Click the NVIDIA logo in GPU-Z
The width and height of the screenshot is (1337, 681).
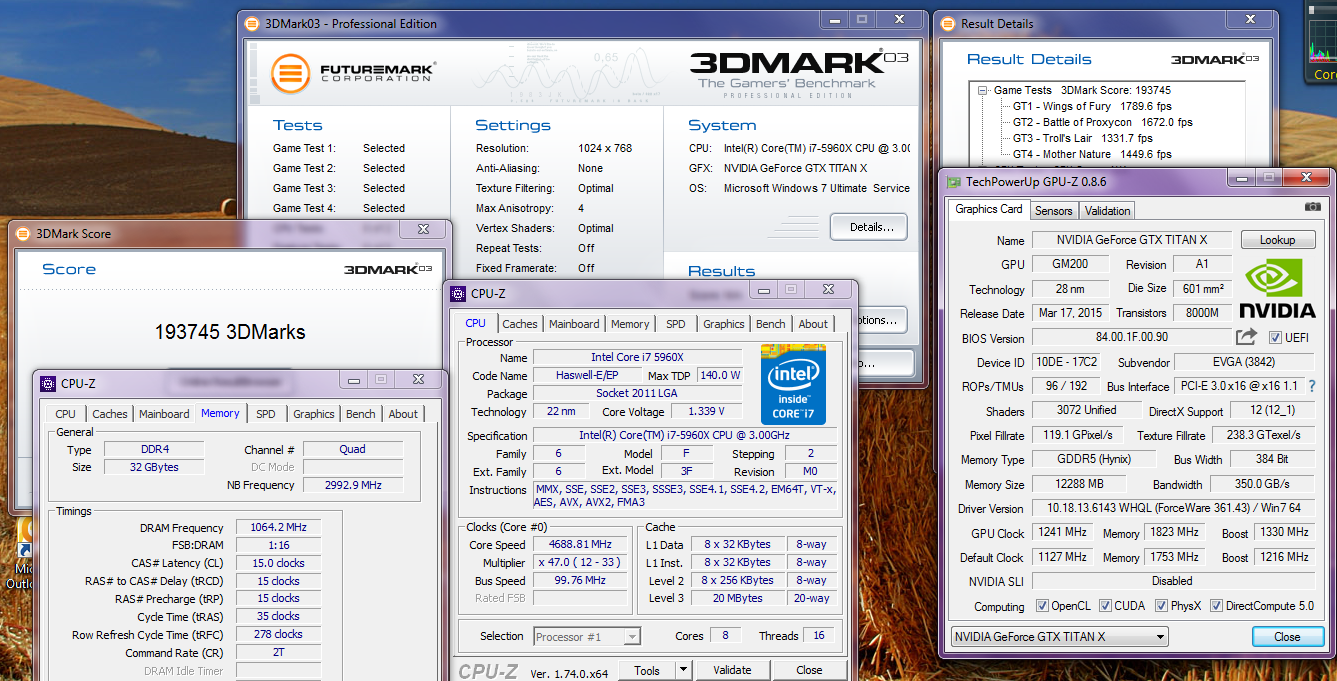coord(1278,290)
